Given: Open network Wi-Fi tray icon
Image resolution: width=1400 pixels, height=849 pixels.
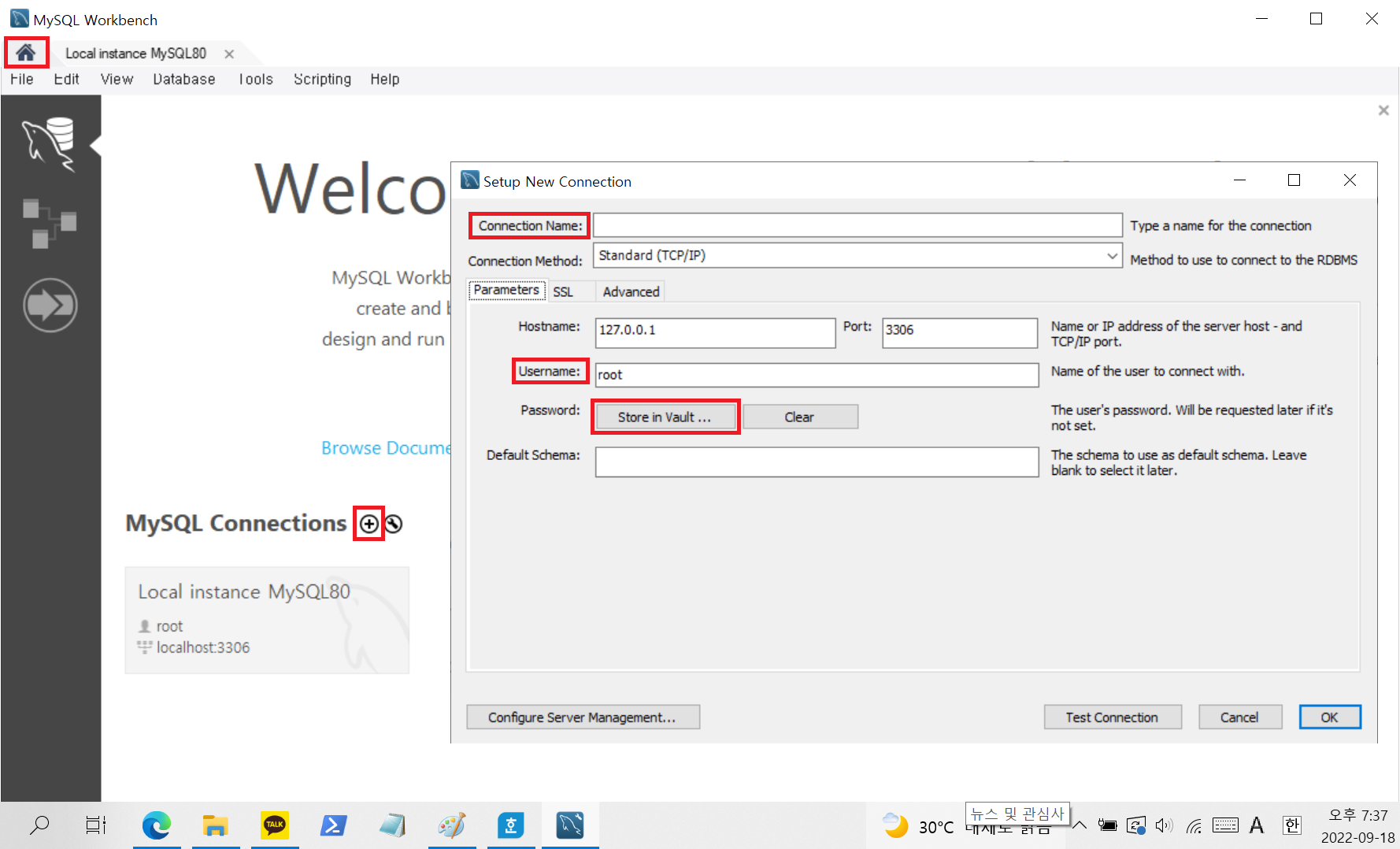Looking at the screenshot, I should coord(1194,825).
